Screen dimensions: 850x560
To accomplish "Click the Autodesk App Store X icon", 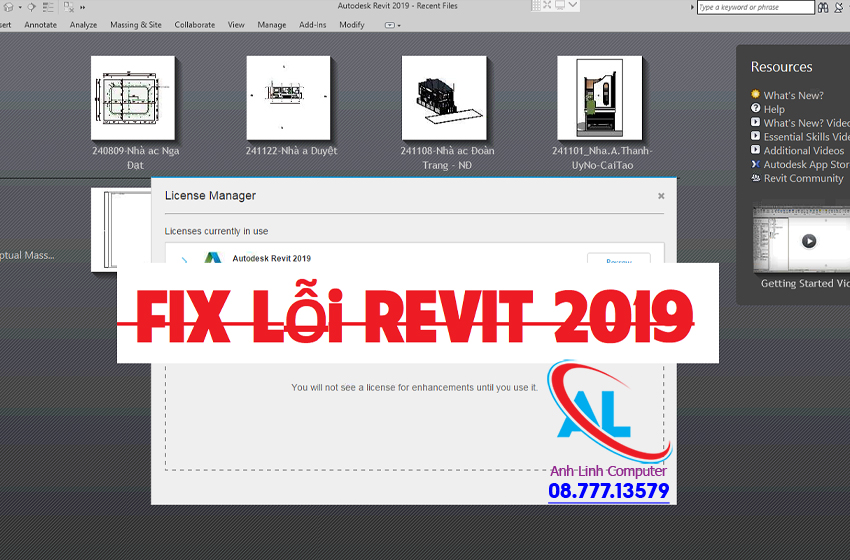I will click(x=755, y=164).
